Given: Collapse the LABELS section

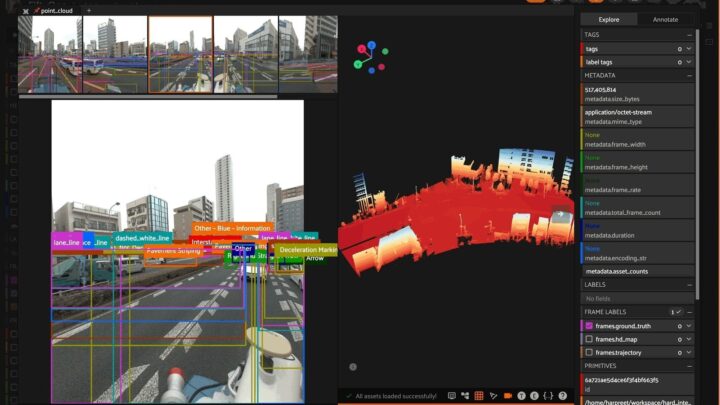Looking at the screenshot, I should (689, 285).
